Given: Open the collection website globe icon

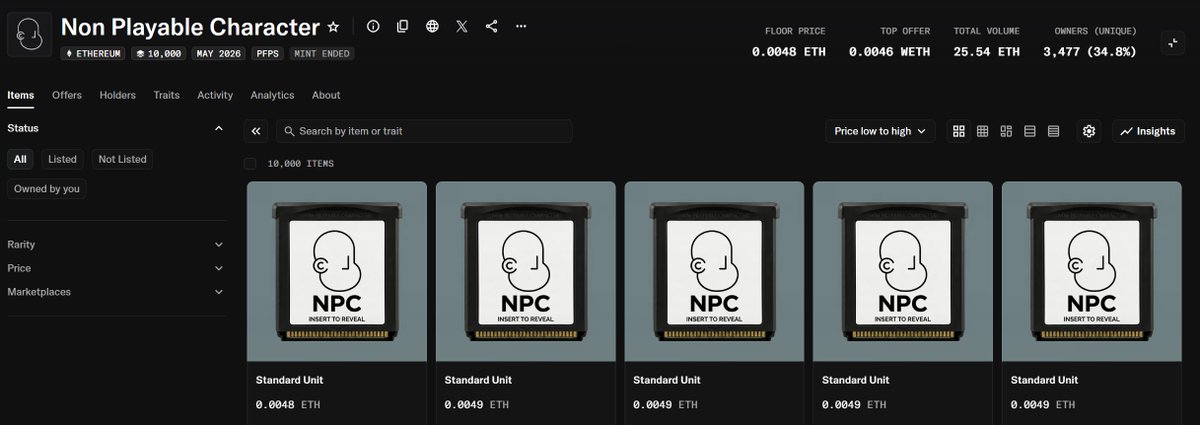Looking at the screenshot, I should [432, 26].
